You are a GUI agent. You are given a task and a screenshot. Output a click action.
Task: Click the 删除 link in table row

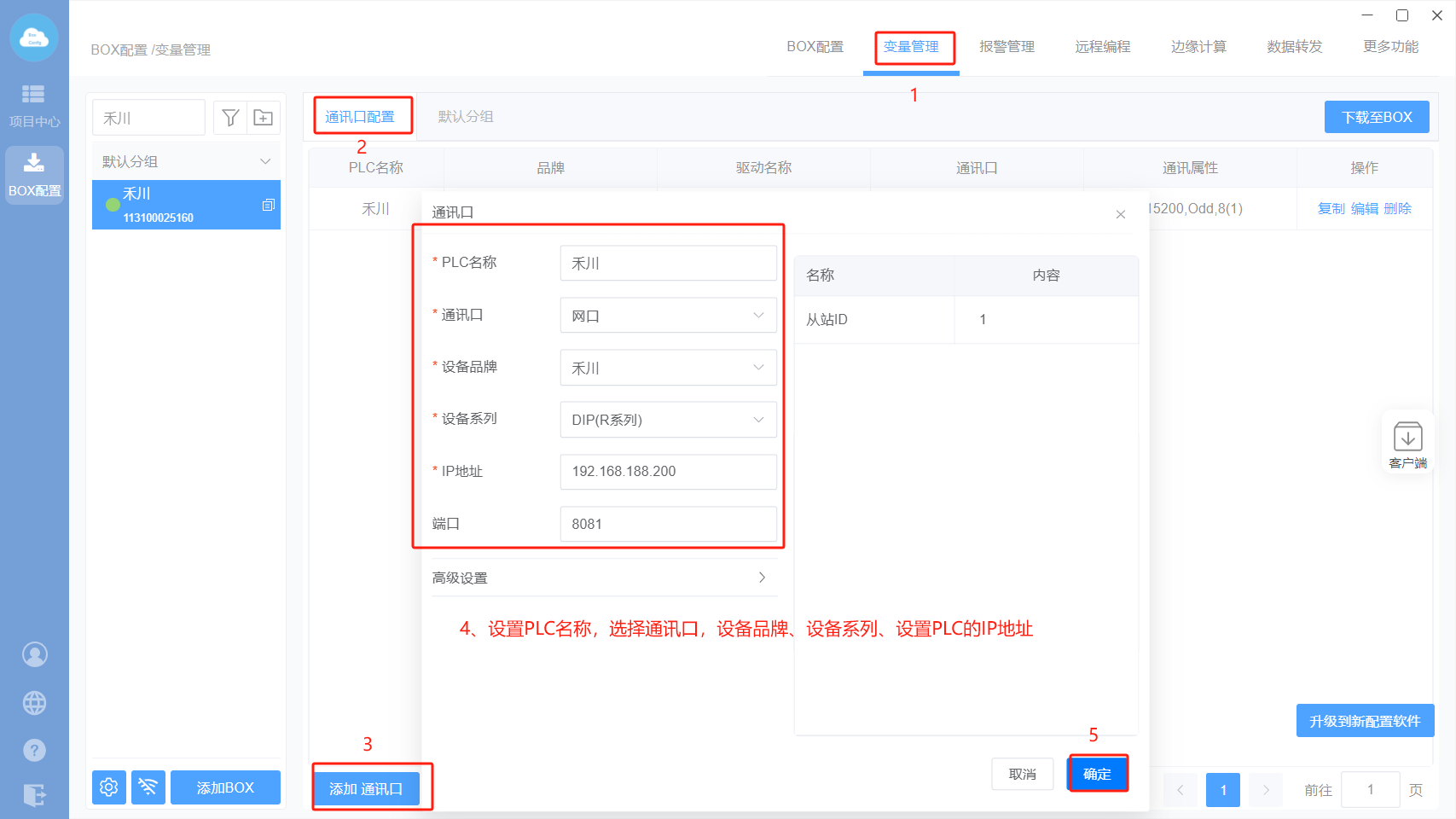click(x=1397, y=209)
